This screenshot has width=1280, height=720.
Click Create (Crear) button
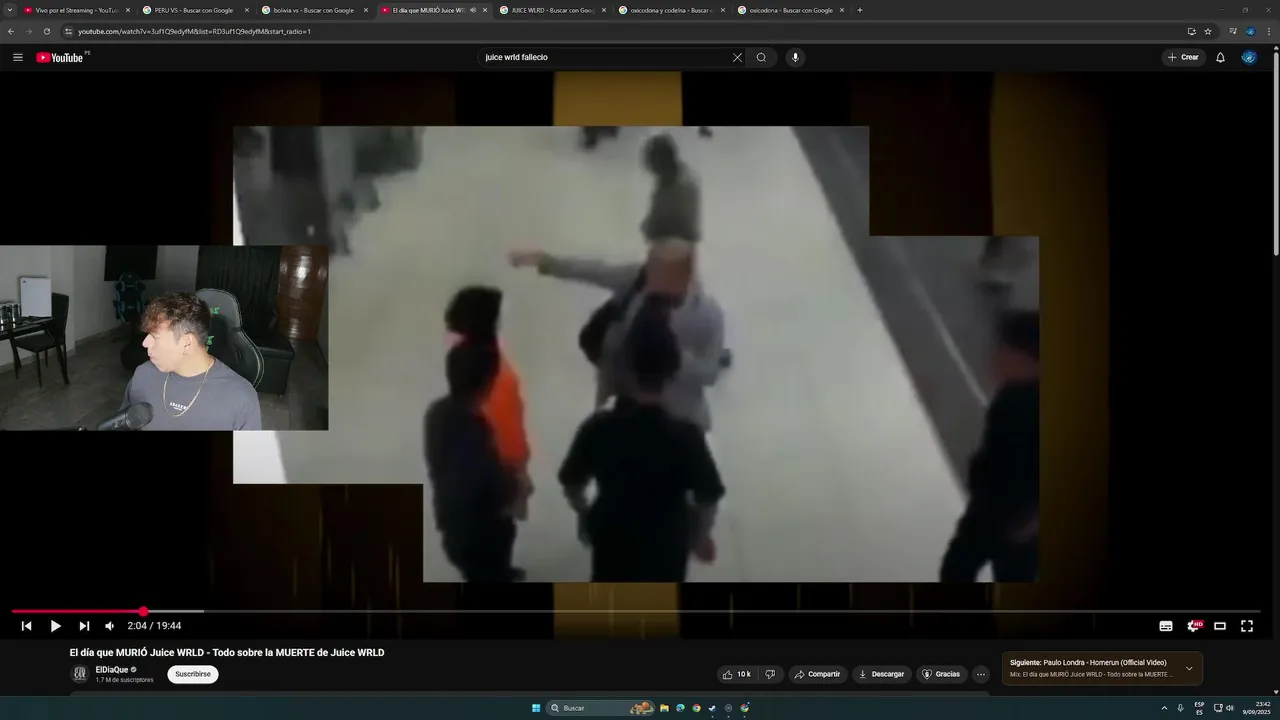(x=1183, y=57)
